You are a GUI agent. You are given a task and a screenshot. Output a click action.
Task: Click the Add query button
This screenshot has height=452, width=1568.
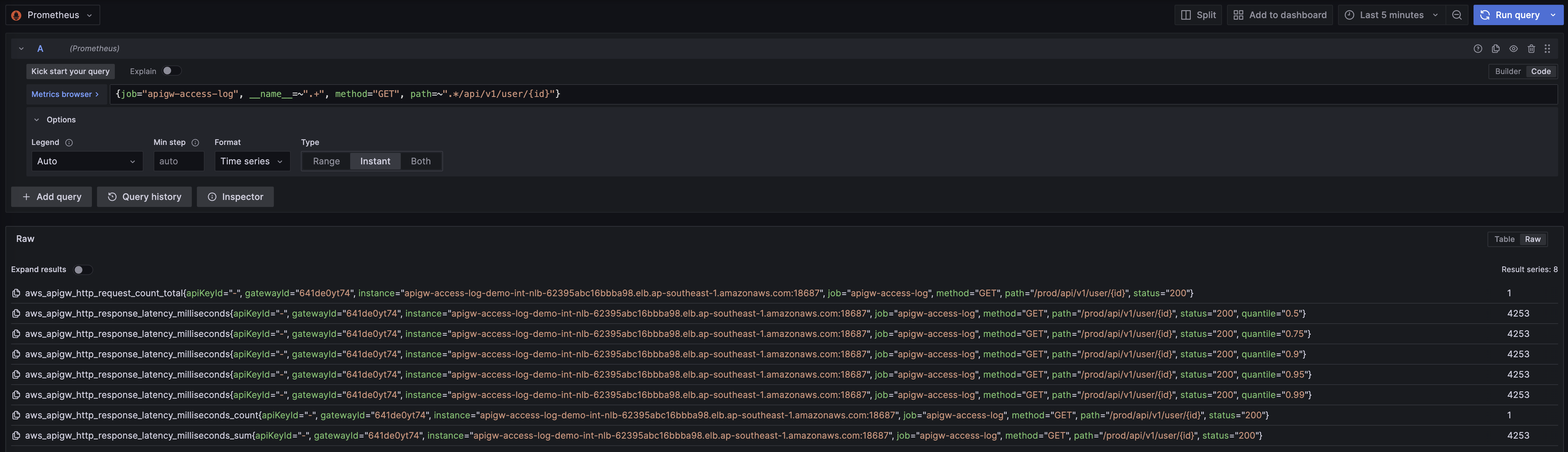click(x=51, y=196)
